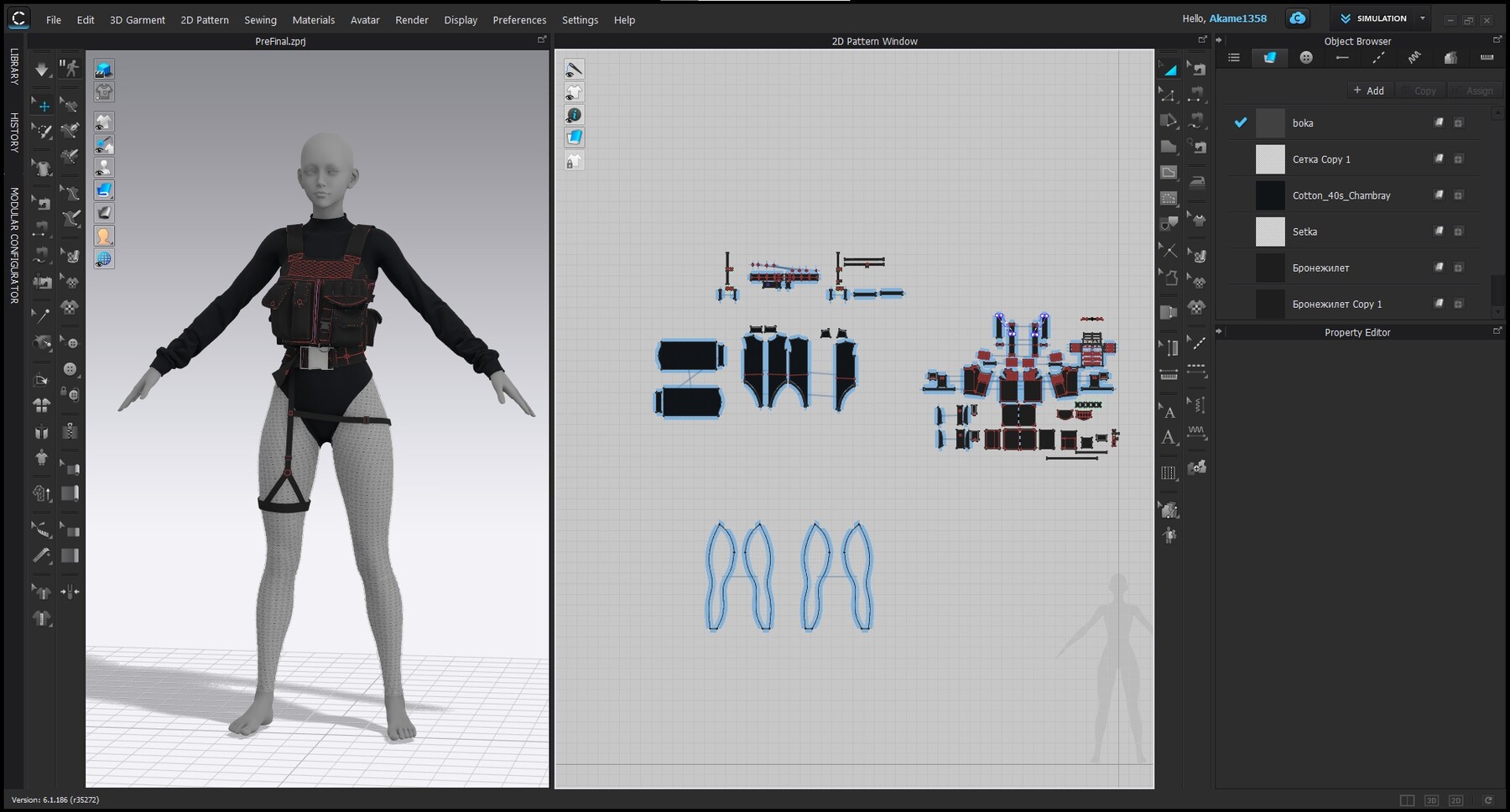Image resolution: width=1510 pixels, height=812 pixels.
Task: Select the Setka fabric swatch
Action: pyautogui.click(x=1270, y=232)
